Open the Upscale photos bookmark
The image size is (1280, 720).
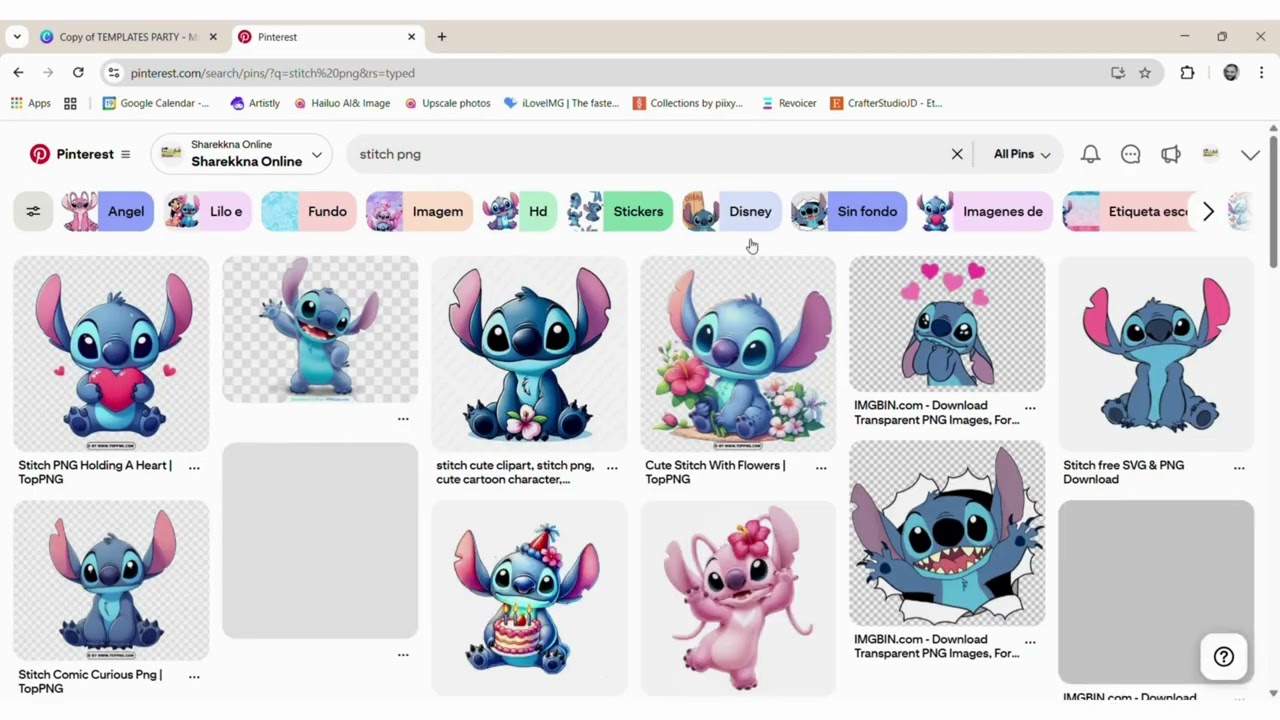tap(448, 103)
